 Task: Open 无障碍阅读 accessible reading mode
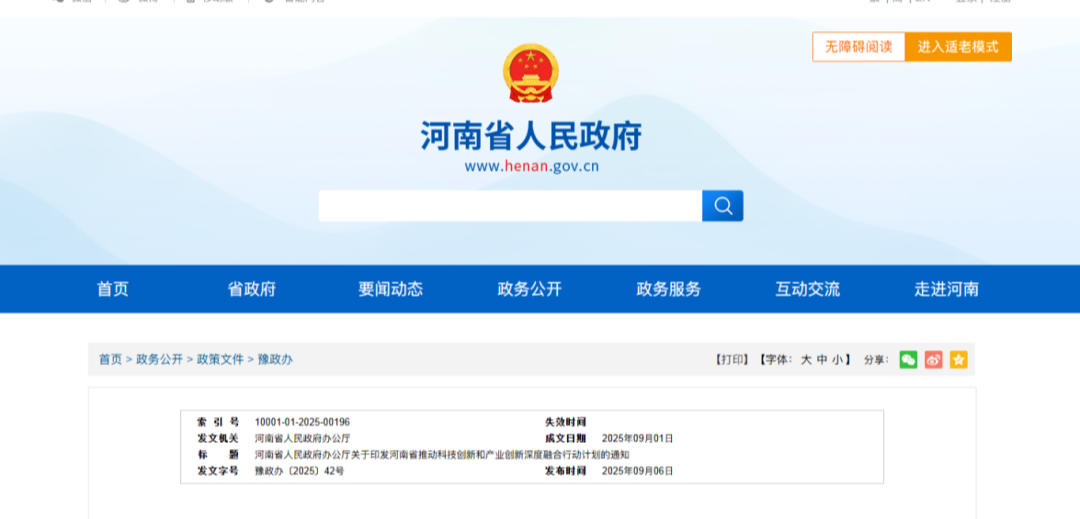pyautogui.click(x=859, y=47)
